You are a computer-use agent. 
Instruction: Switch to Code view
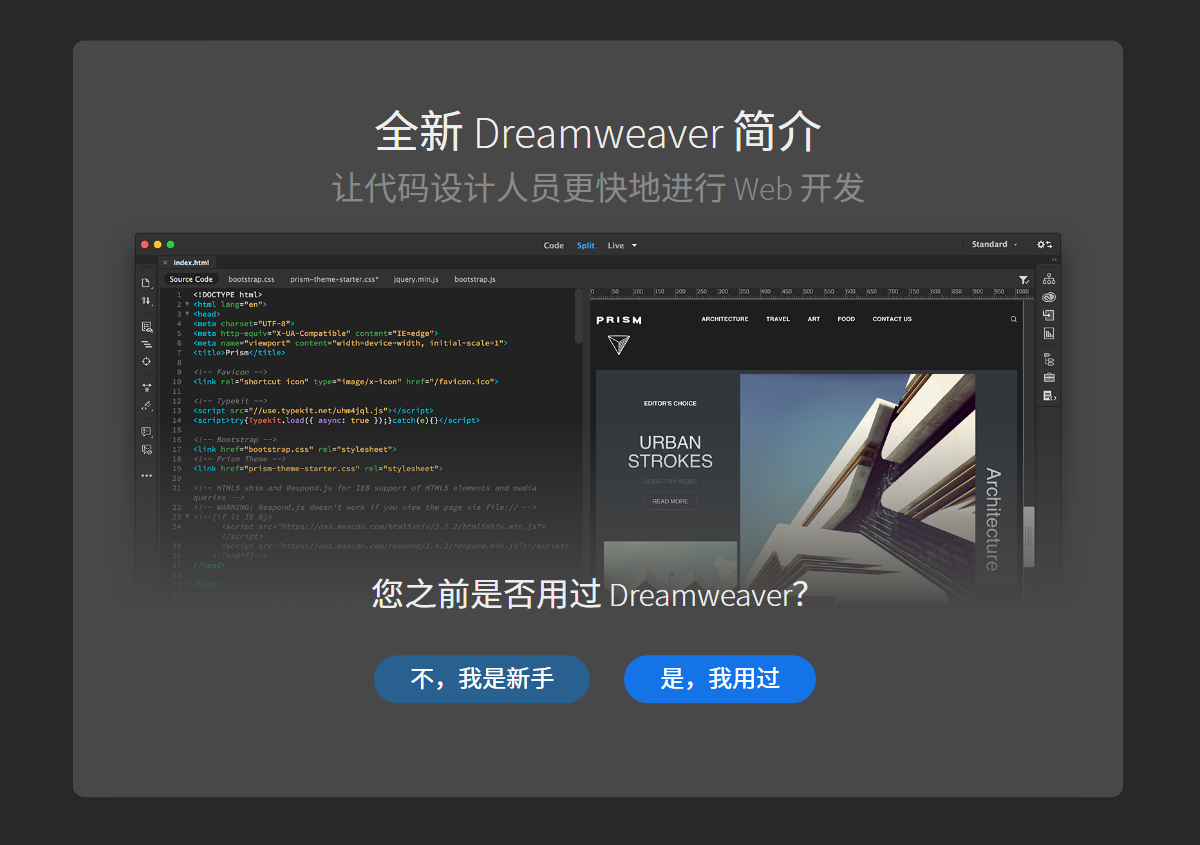click(554, 245)
